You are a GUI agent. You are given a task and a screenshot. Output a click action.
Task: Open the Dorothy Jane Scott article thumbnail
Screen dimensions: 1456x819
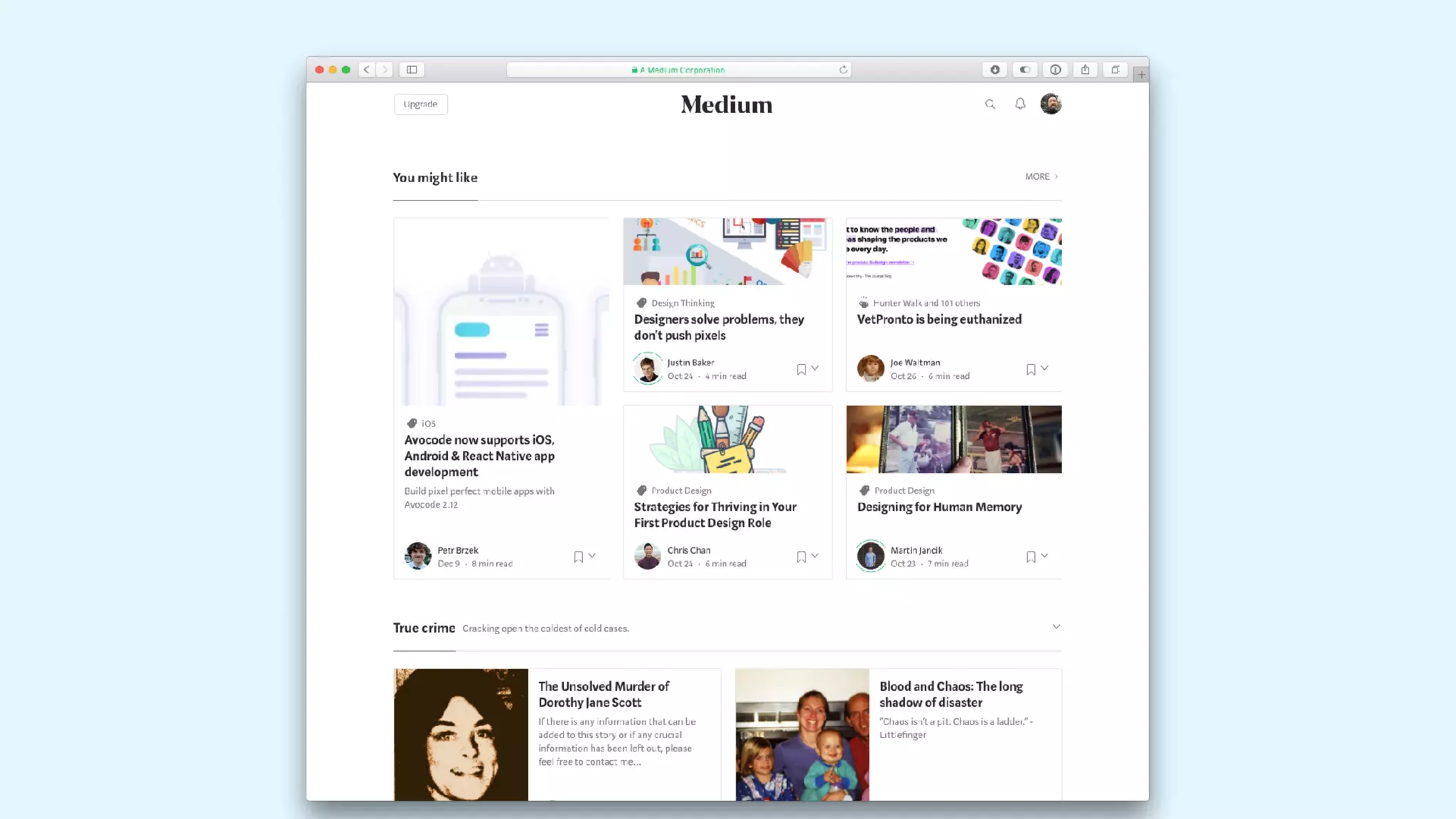coord(461,734)
